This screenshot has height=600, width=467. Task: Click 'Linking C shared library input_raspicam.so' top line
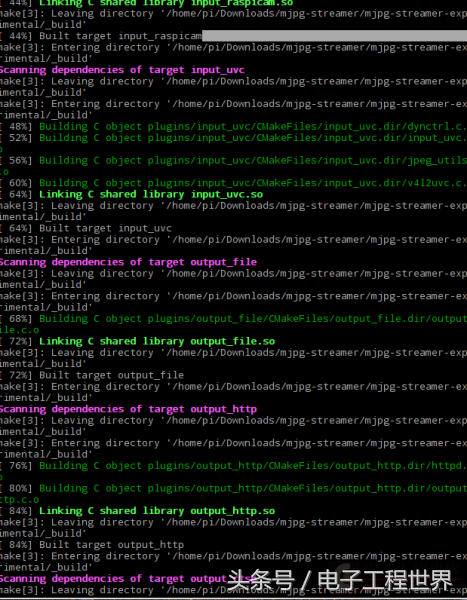[147, 3]
